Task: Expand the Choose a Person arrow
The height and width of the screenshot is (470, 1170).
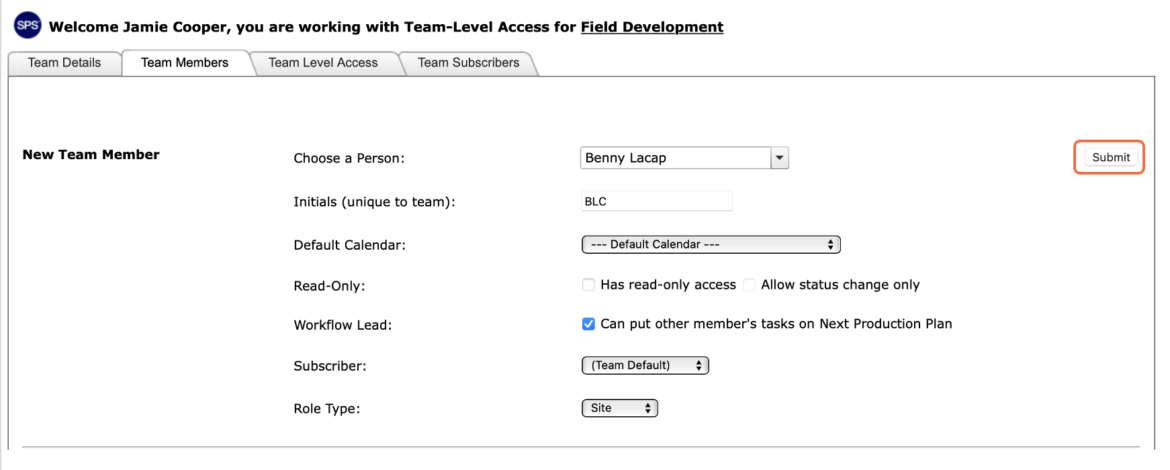Action: 780,158
